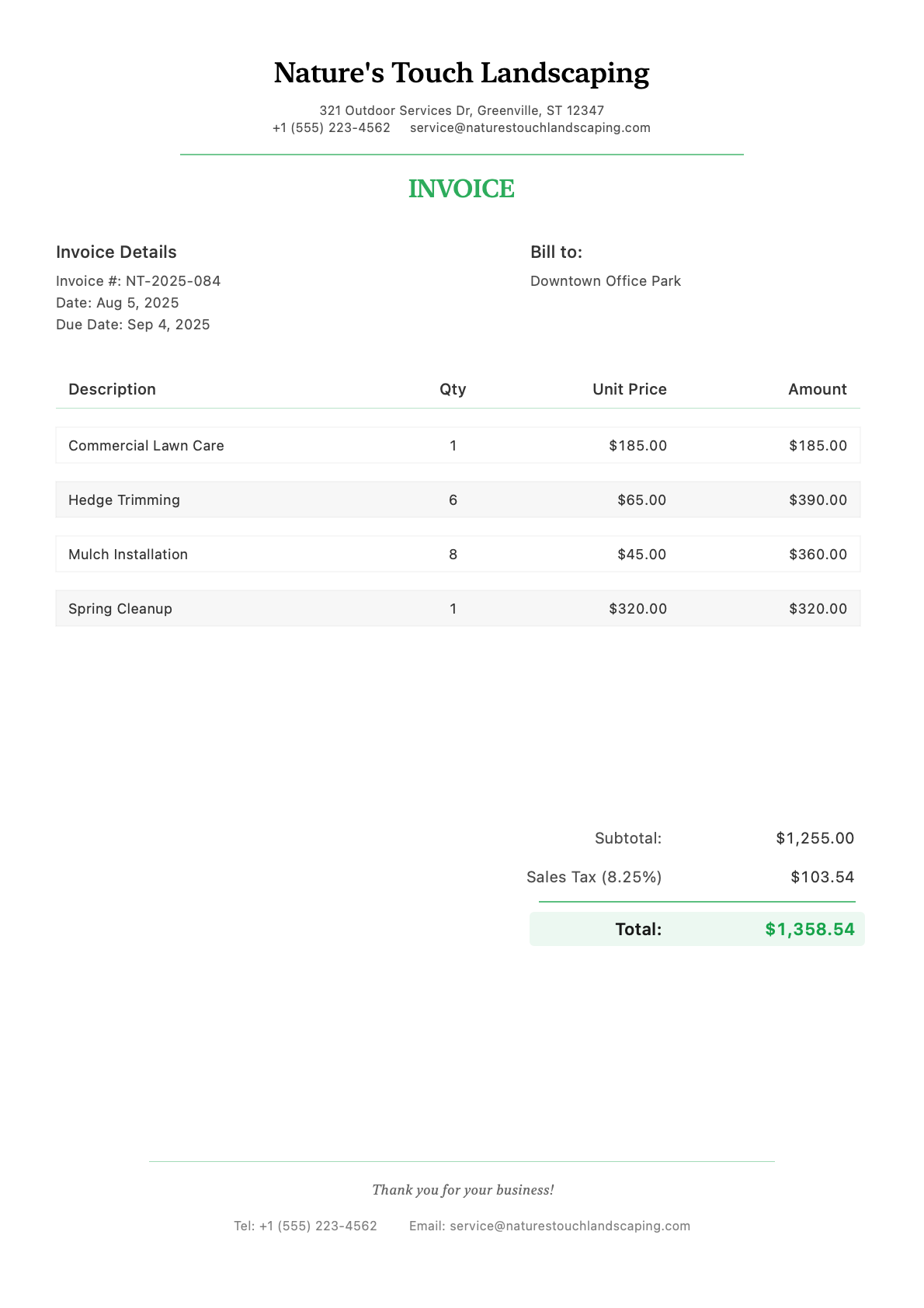Click the header phone number +1 (555) 223-4562
924x1308 pixels.
332,127
